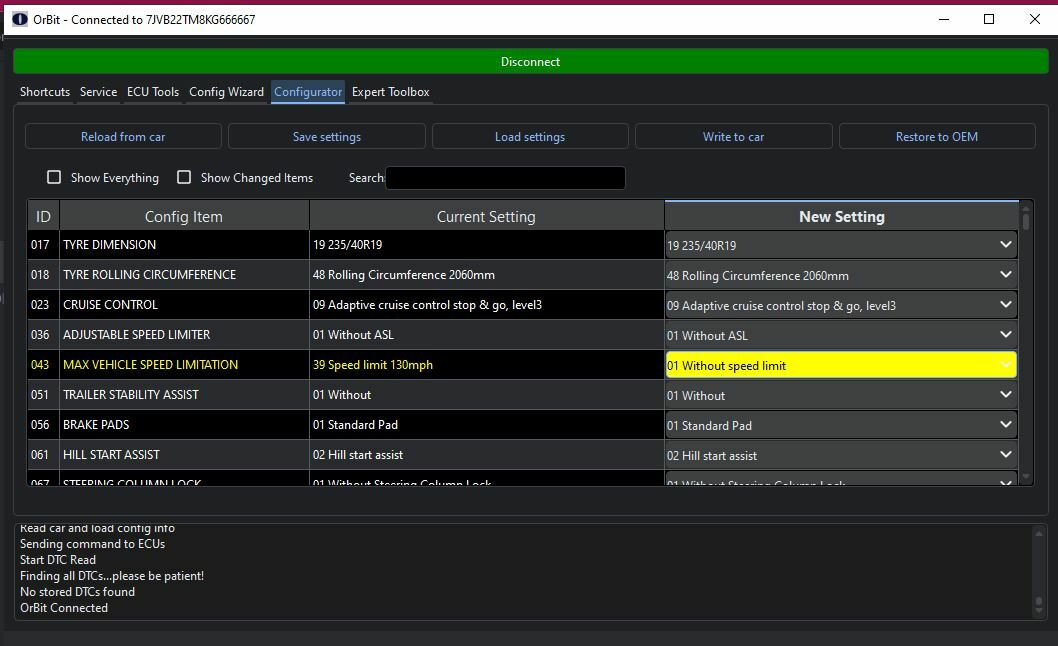Expand the Tyre Dimension new setting dropdown
Screen dimensions: 1058x646
[841, 245]
